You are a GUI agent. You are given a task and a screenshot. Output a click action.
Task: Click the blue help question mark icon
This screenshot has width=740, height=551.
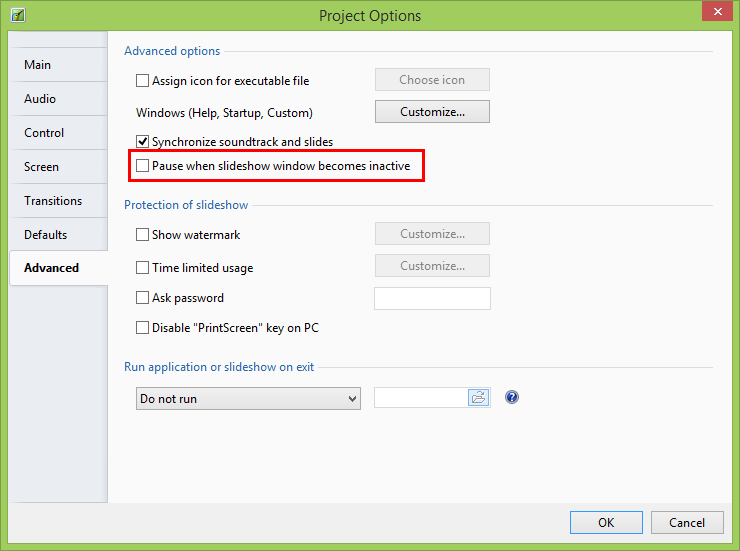512,398
